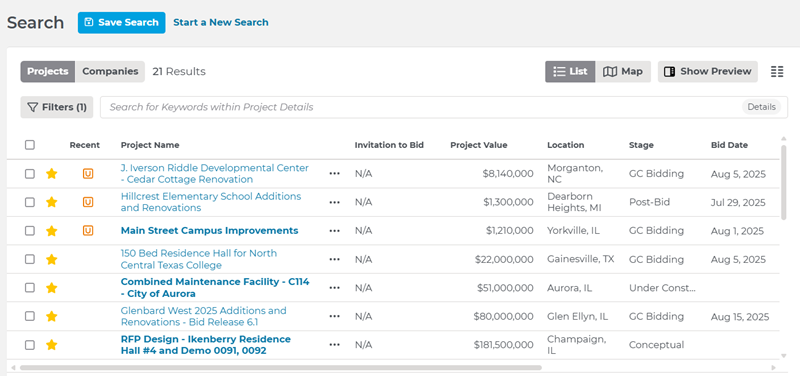The width and height of the screenshot is (800, 376).
Task: Click the Location column header
Action: [x=566, y=145]
